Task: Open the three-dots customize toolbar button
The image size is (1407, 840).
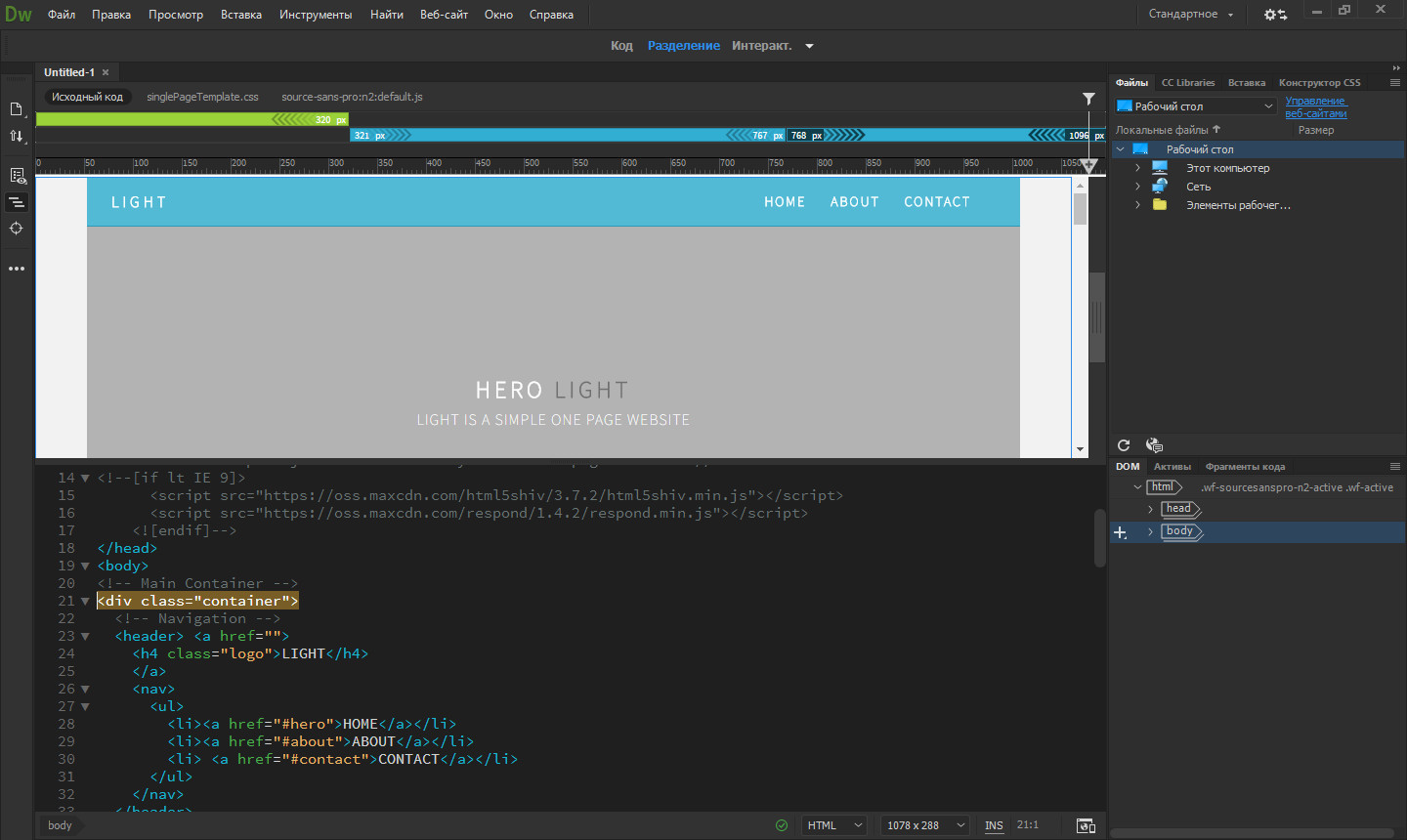Action: click(x=17, y=269)
